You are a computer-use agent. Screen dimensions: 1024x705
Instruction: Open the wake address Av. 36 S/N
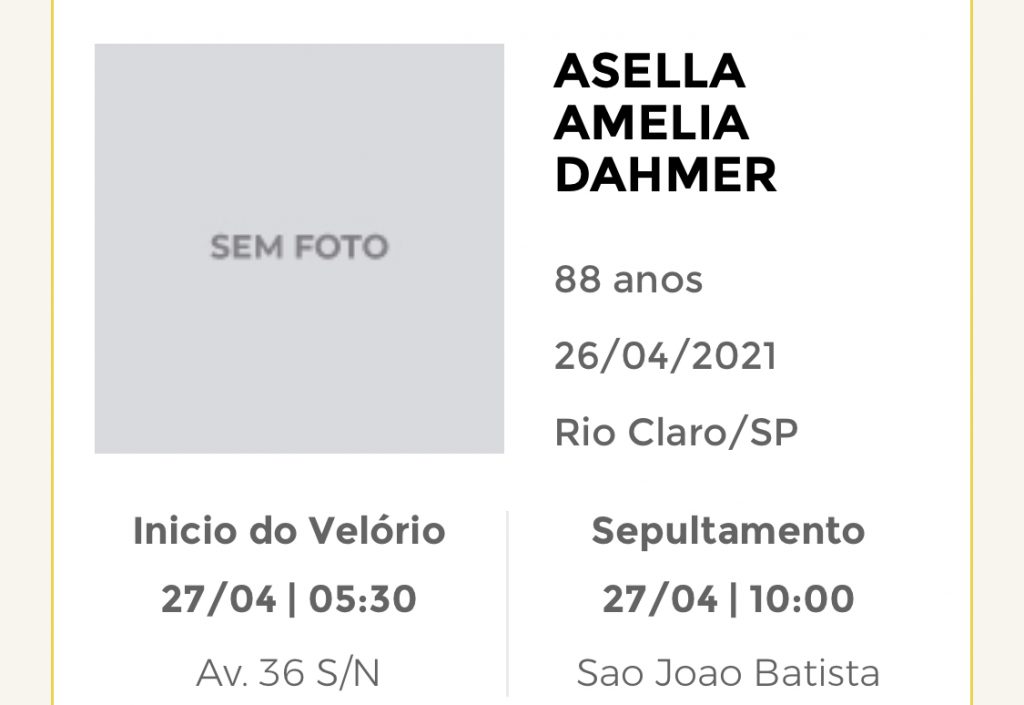[288, 673]
